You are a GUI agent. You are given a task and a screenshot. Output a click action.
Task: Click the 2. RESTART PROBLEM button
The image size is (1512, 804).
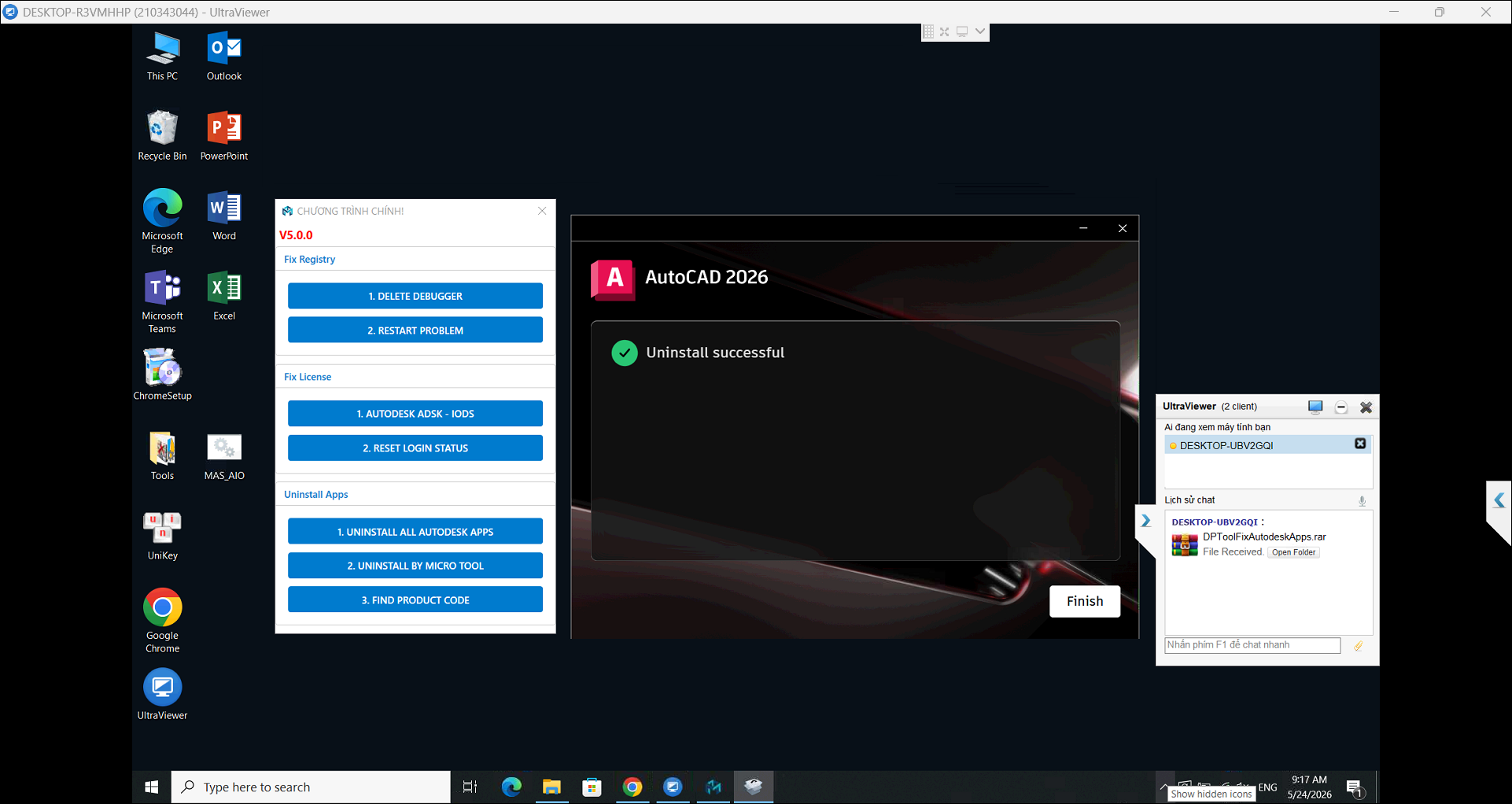(x=415, y=330)
